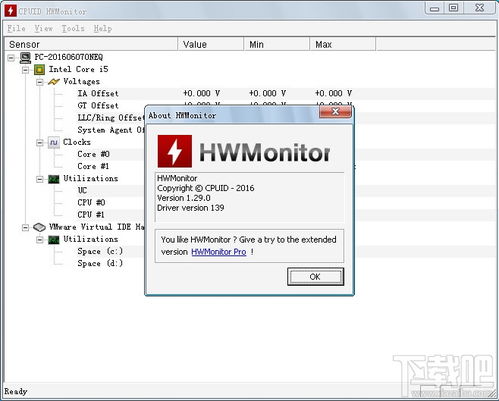The height and width of the screenshot is (401, 499).
Task: Open the File menu
Action: pos(16,29)
